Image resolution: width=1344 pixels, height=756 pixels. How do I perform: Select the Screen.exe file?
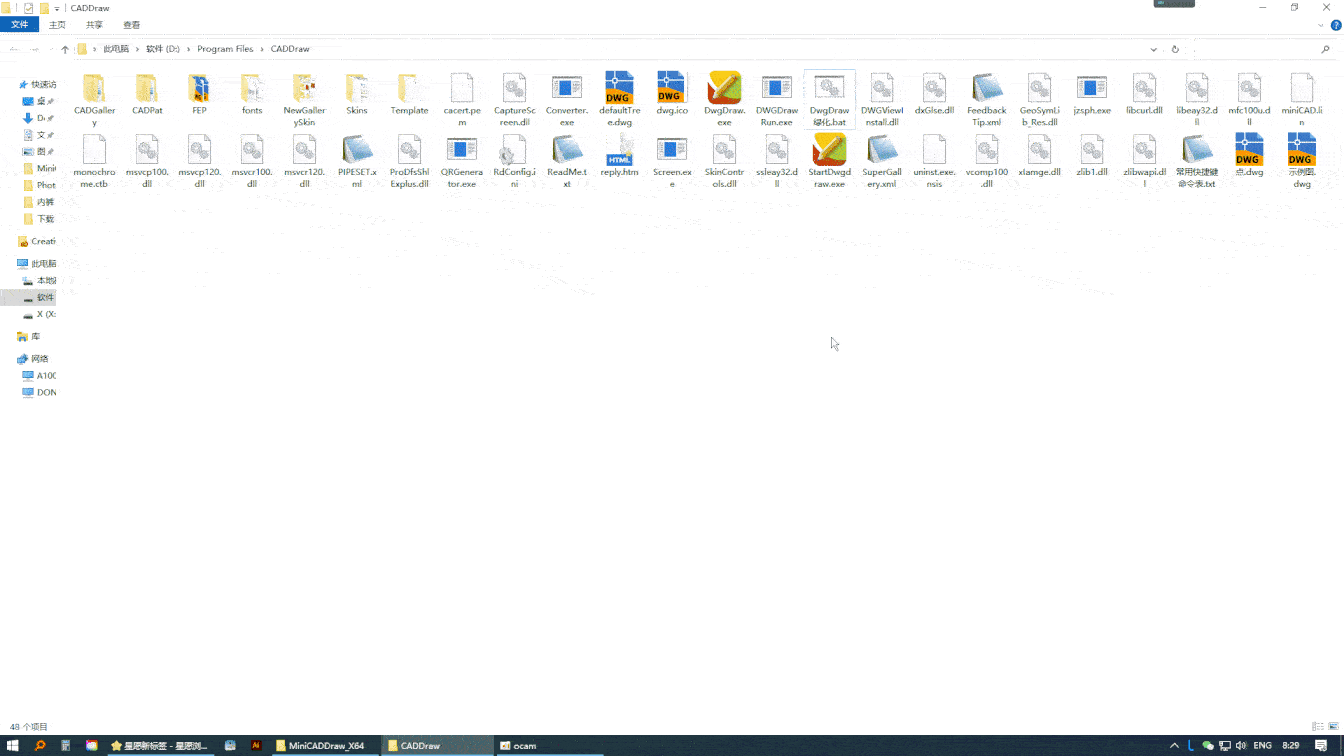click(x=672, y=161)
